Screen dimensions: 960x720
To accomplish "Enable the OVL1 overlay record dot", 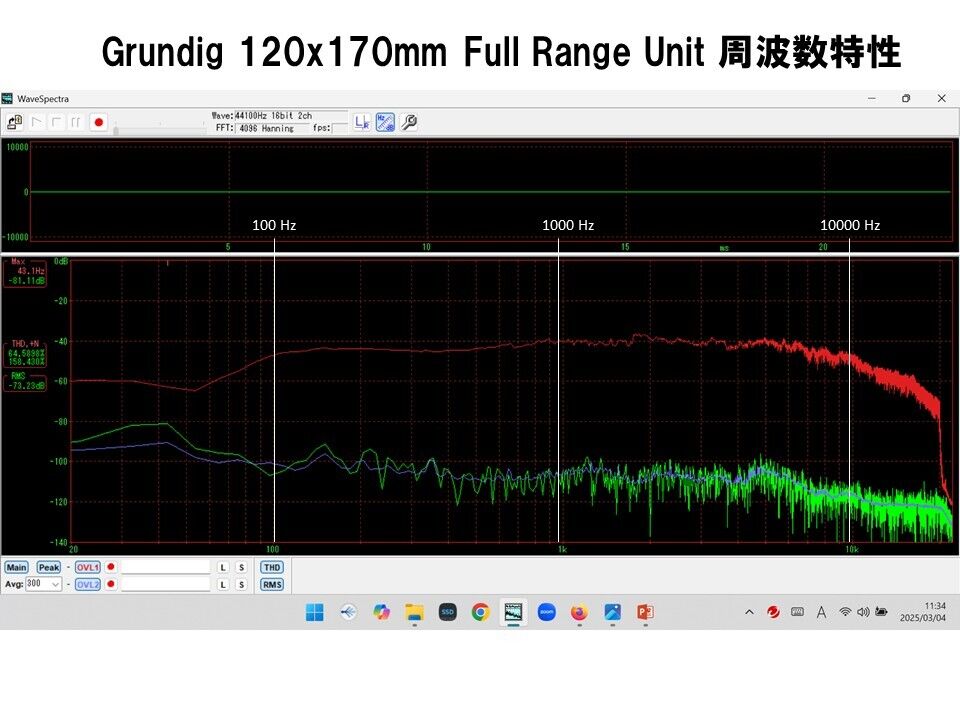I will [x=110, y=567].
